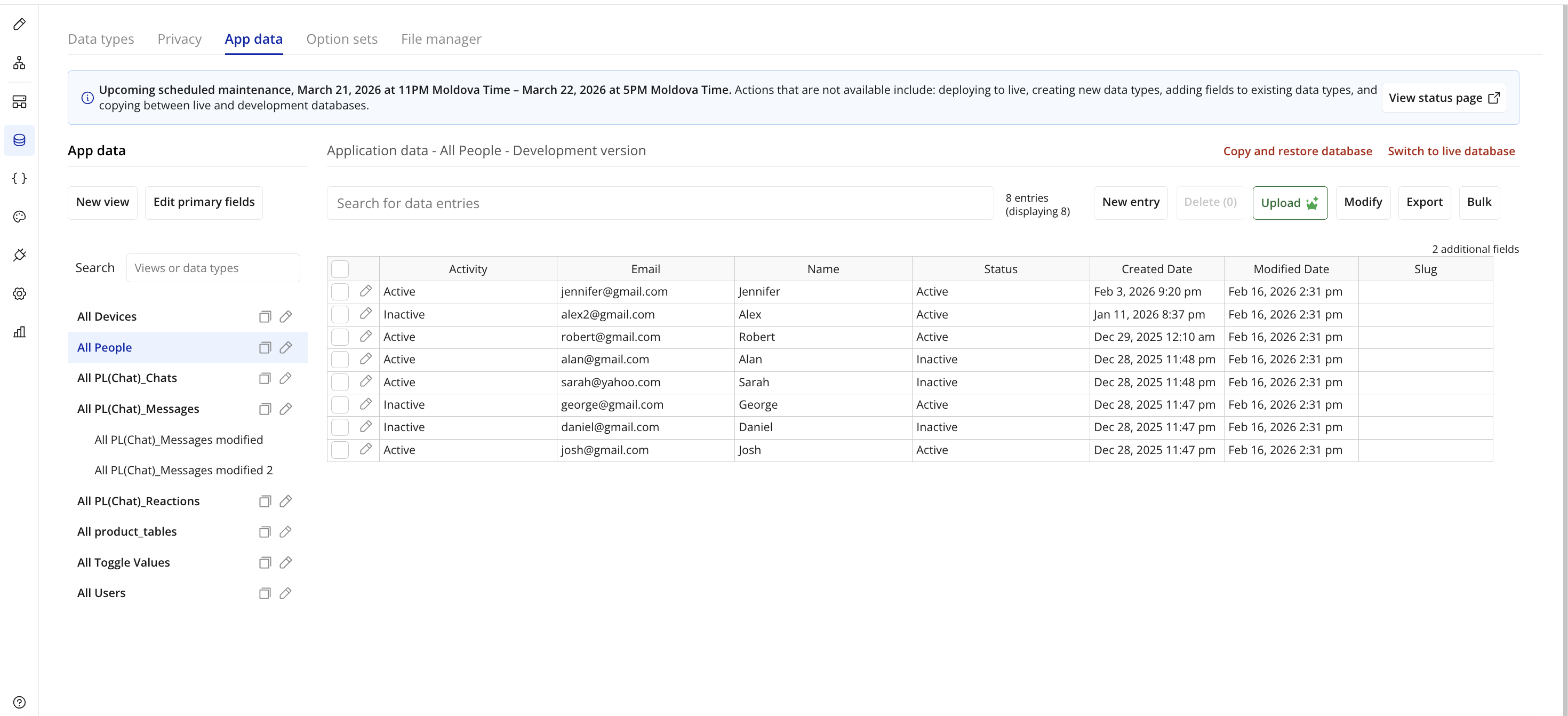
Task: Check the checkbox for the Alex row
Action: pos(340,314)
